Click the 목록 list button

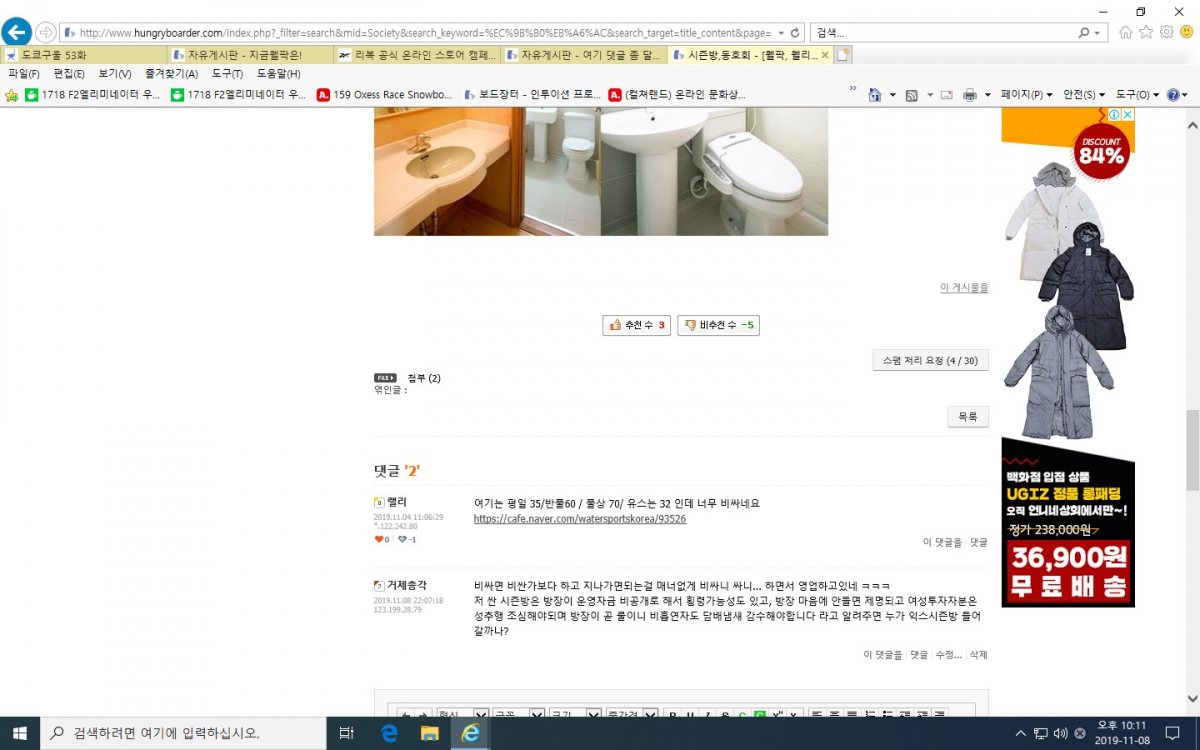coord(968,417)
